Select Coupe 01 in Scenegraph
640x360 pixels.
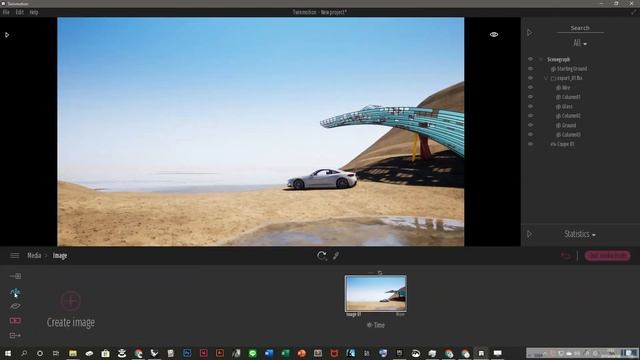[565, 144]
